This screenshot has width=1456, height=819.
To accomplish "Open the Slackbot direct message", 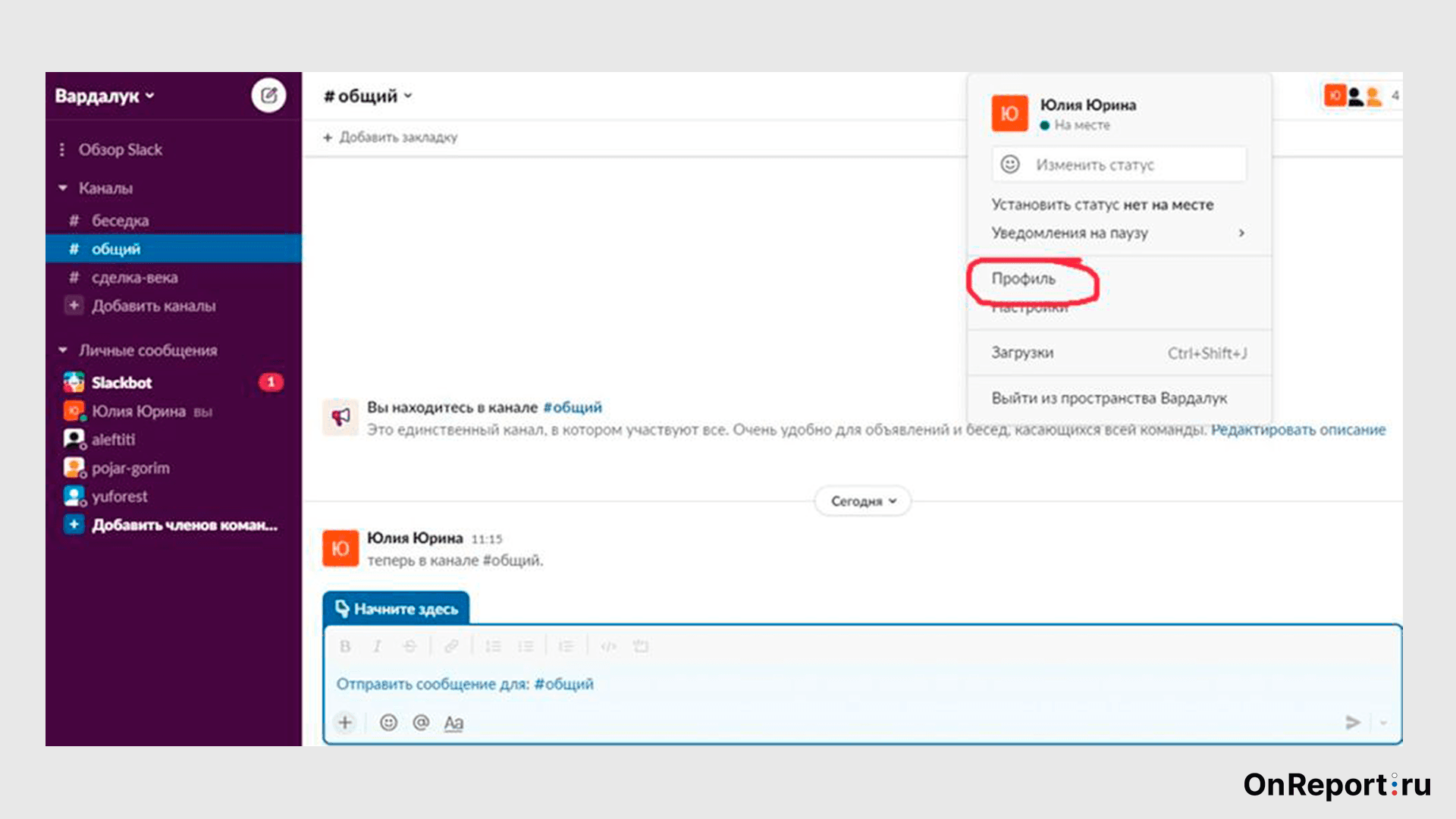I will tap(174, 382).
